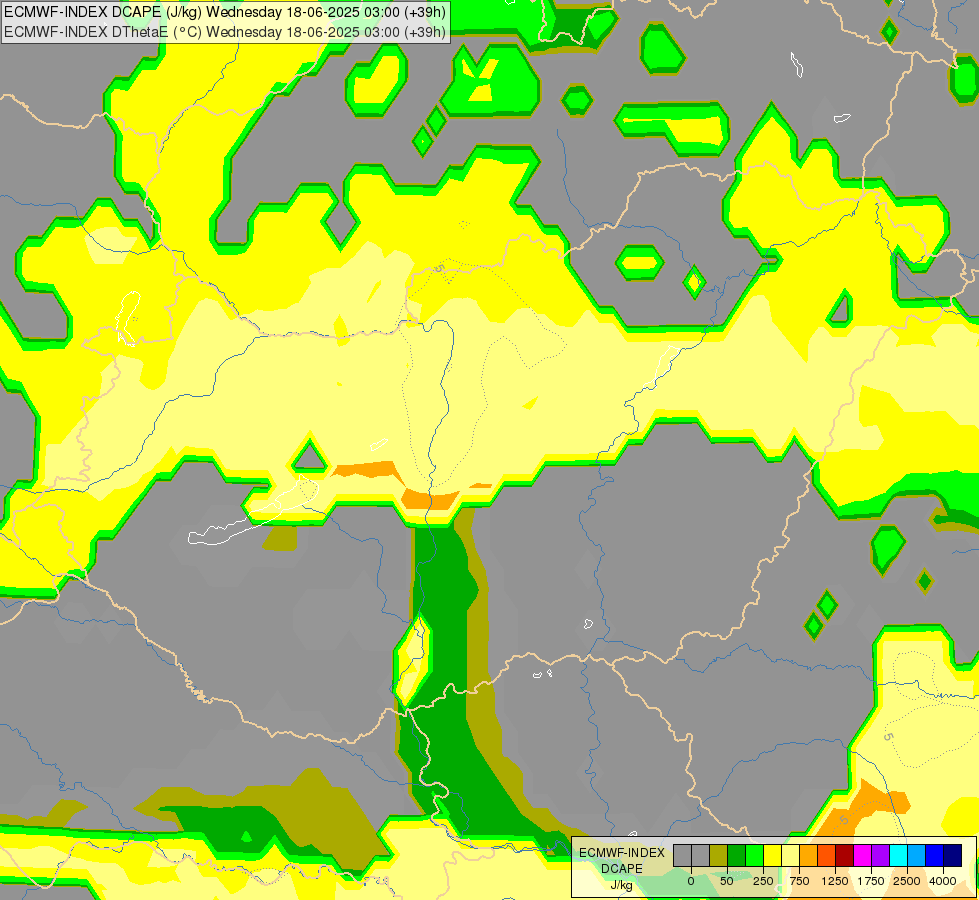Select the saturated yellow legend swatch

(772, 856)
